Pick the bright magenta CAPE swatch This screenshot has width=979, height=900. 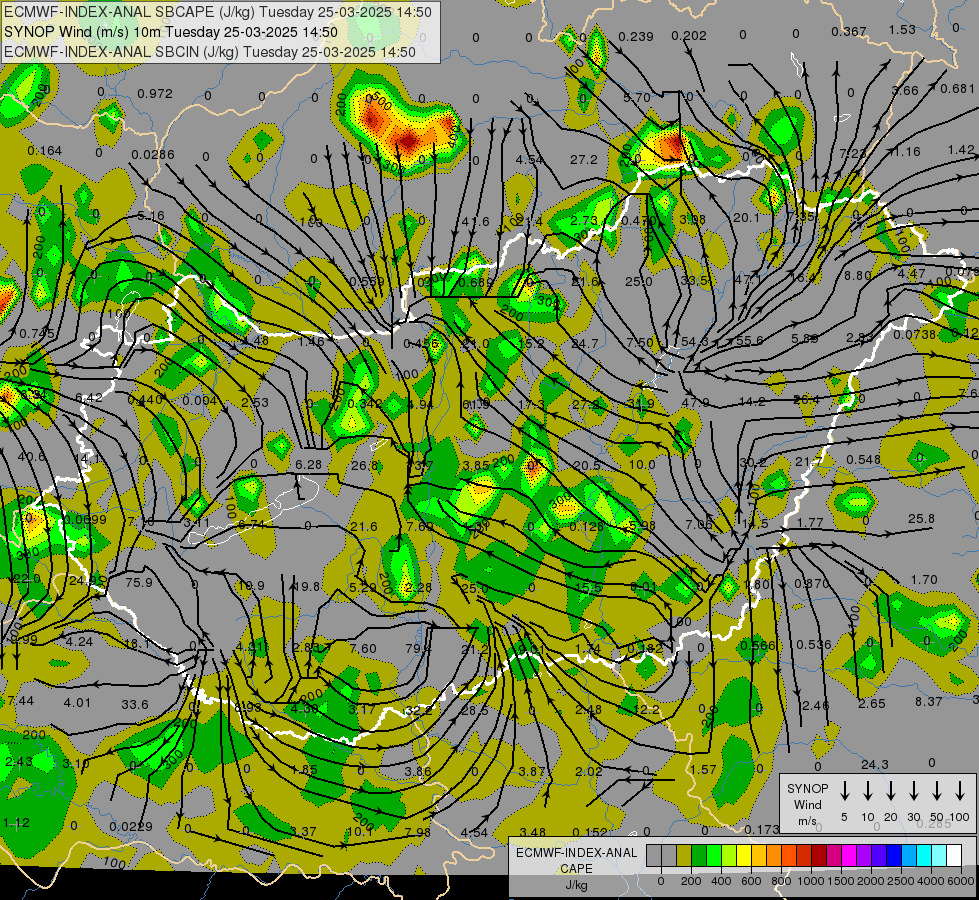[x=849, y=856]
